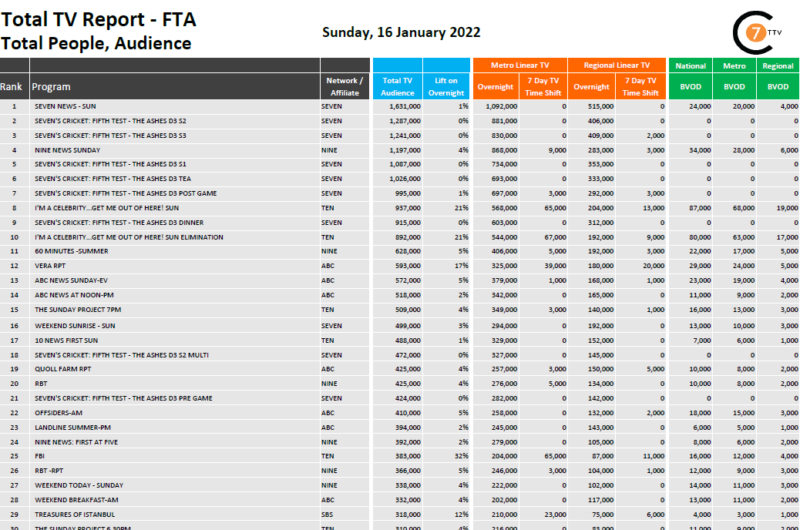This screenshot has width=800, height=530.
Task: Select the 'Network / Affiliate' column header
Action: point(344,86)
